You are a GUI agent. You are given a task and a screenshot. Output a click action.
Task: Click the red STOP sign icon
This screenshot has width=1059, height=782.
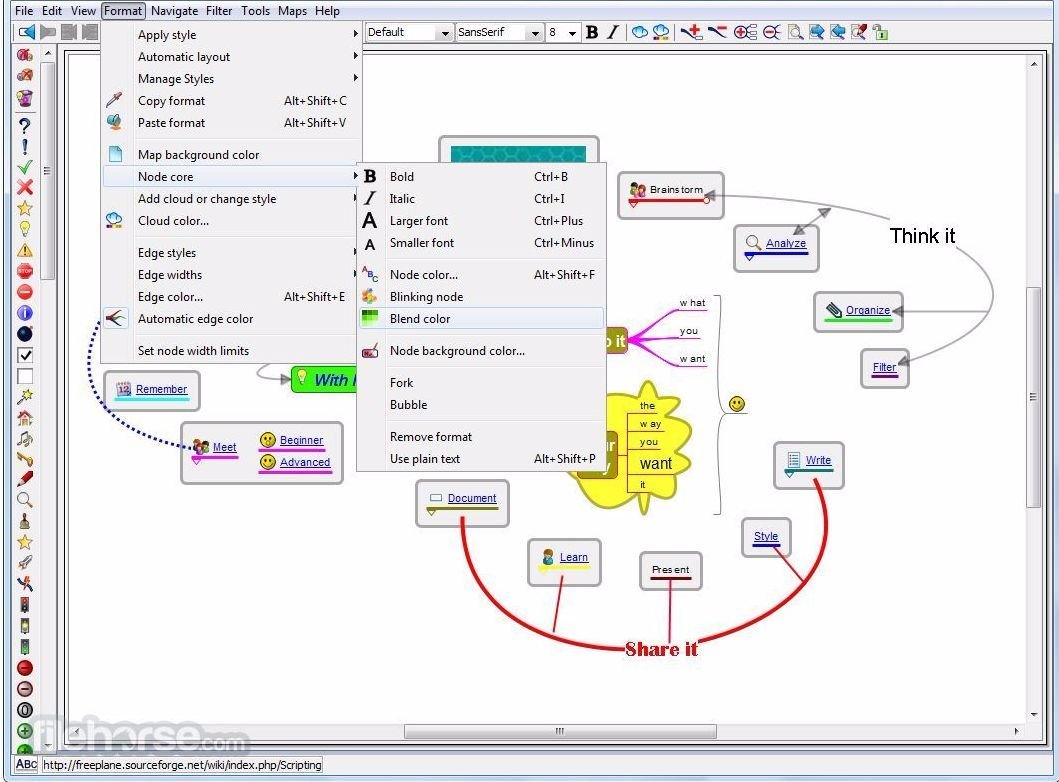coord(24,271)
